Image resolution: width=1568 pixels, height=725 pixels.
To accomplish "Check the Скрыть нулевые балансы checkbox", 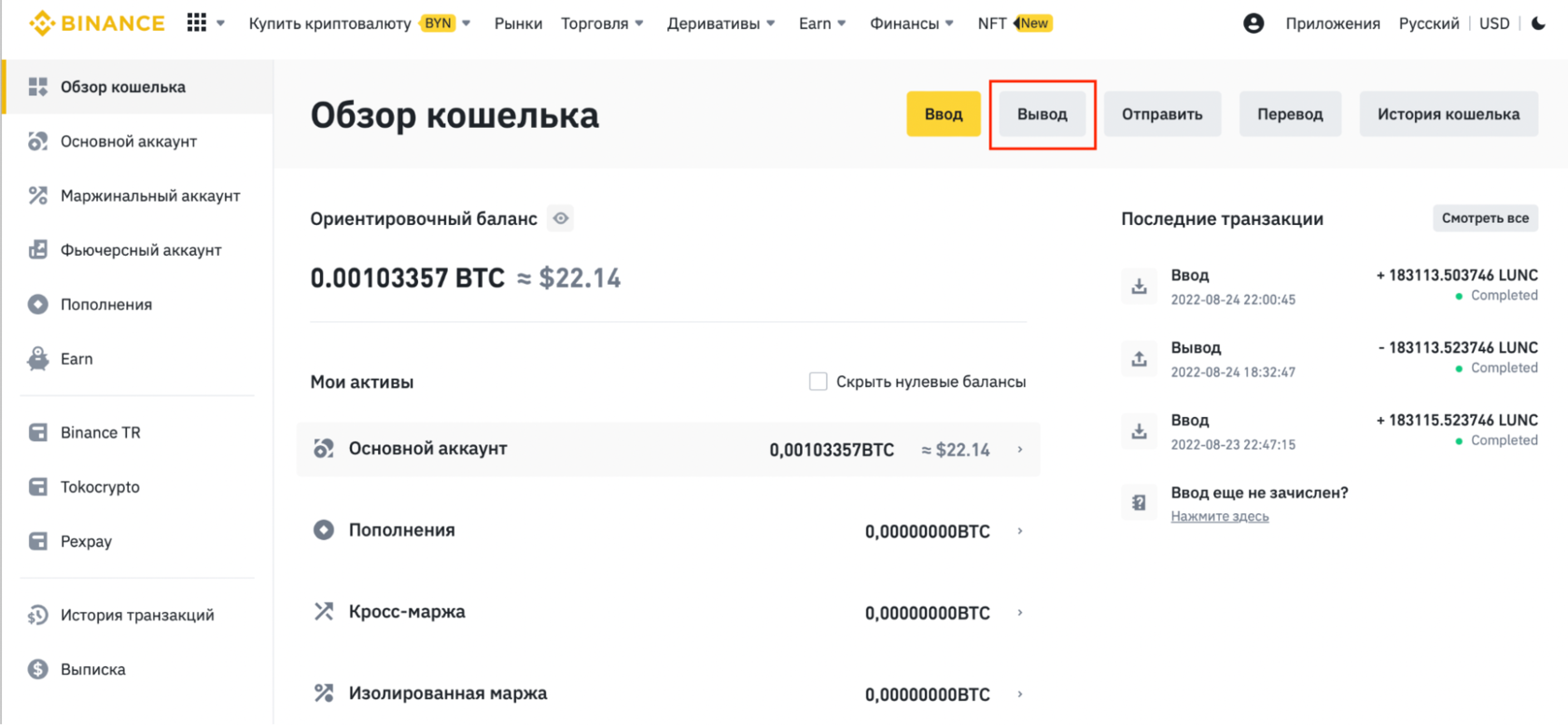I will [x=818, y=382].
